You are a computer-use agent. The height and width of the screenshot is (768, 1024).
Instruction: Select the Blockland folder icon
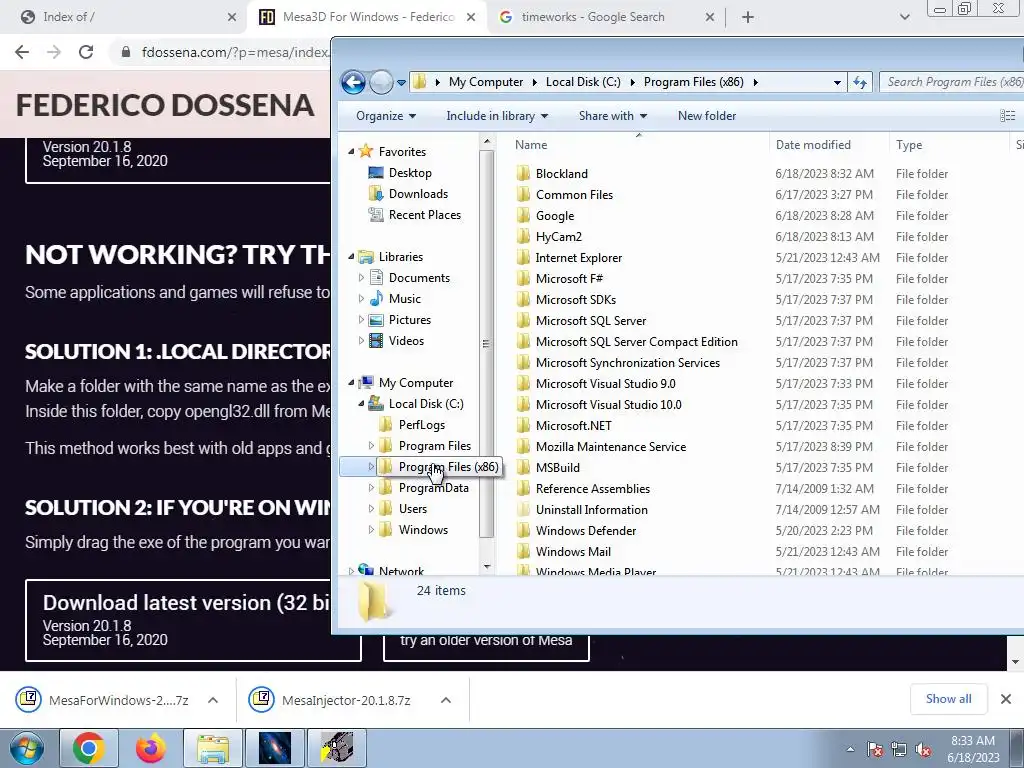[523, 174]
